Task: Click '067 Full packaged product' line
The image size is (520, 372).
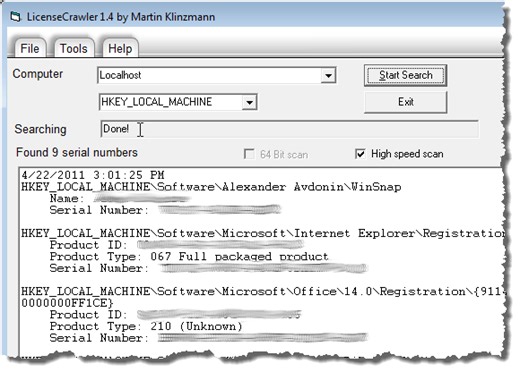Action: [x=189, y=257]
